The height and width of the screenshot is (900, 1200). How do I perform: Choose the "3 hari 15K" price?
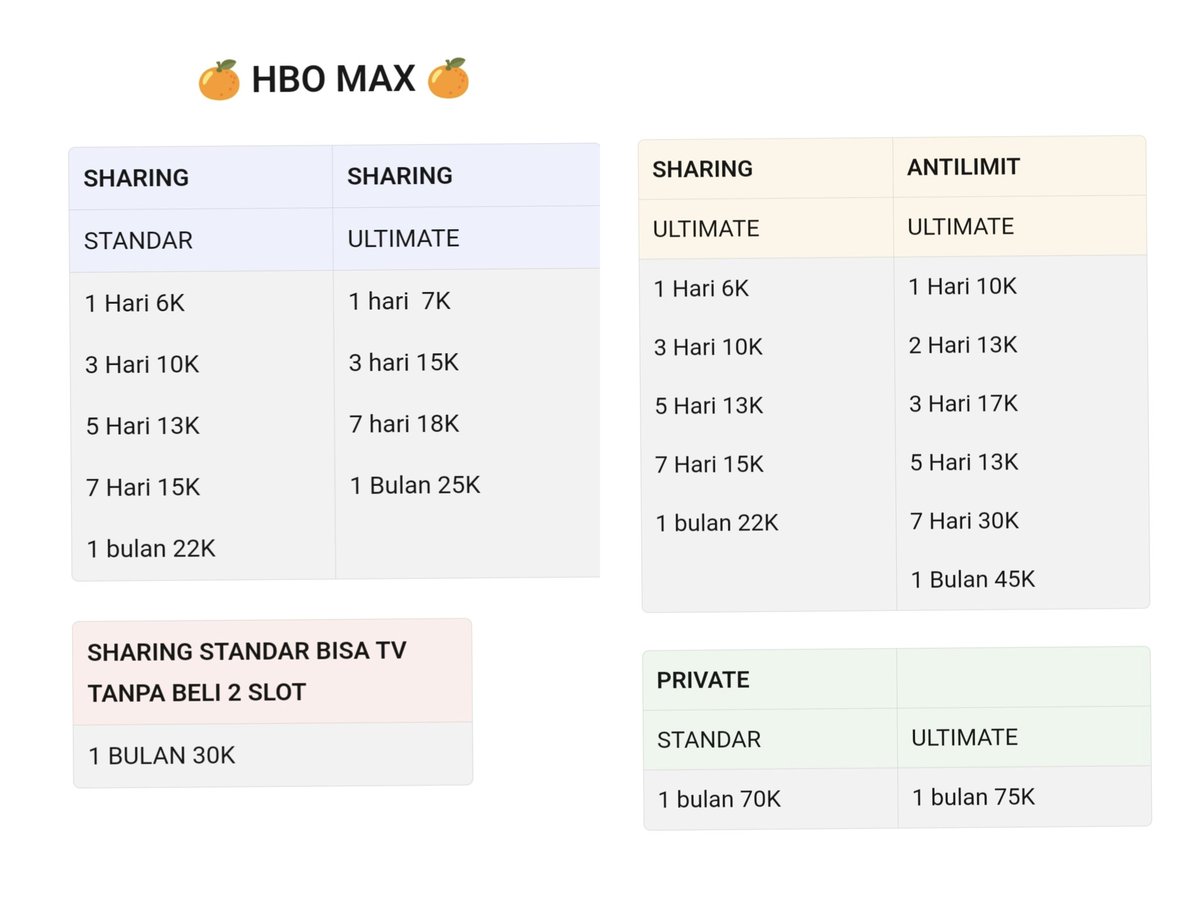click(x=403, y=362)
